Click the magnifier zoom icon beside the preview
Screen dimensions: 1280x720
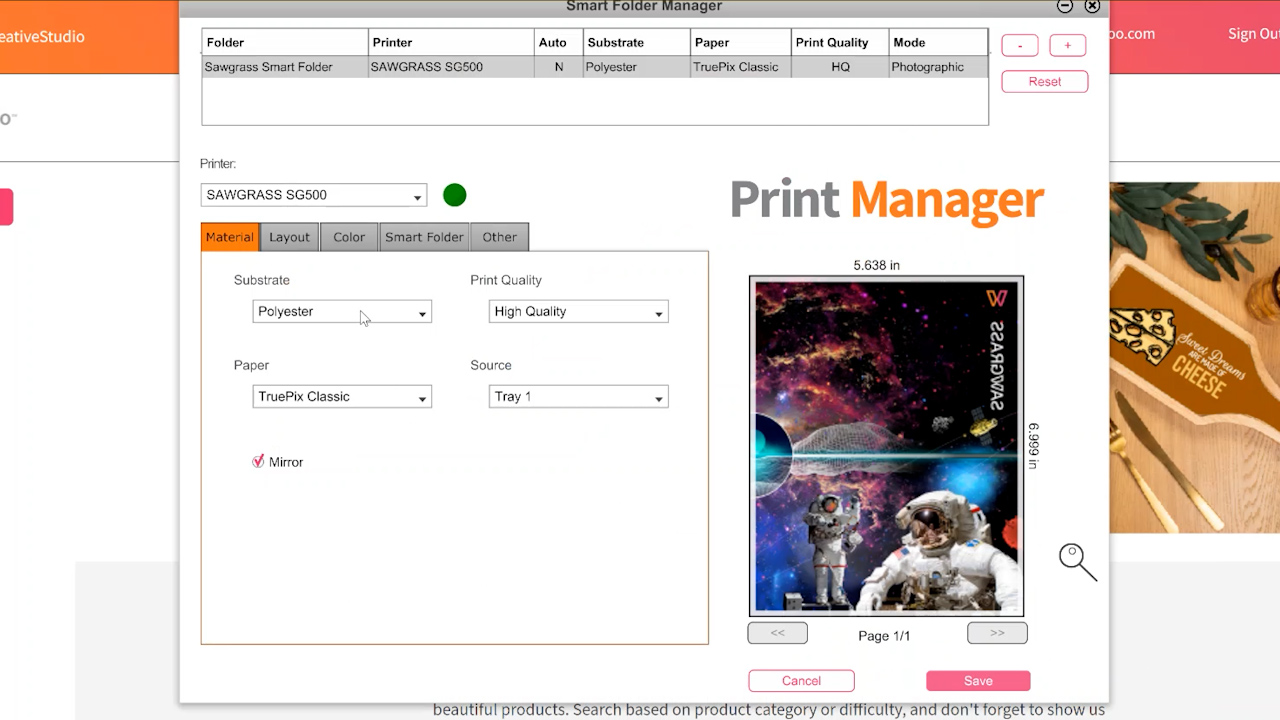[x=1078, y=562]
